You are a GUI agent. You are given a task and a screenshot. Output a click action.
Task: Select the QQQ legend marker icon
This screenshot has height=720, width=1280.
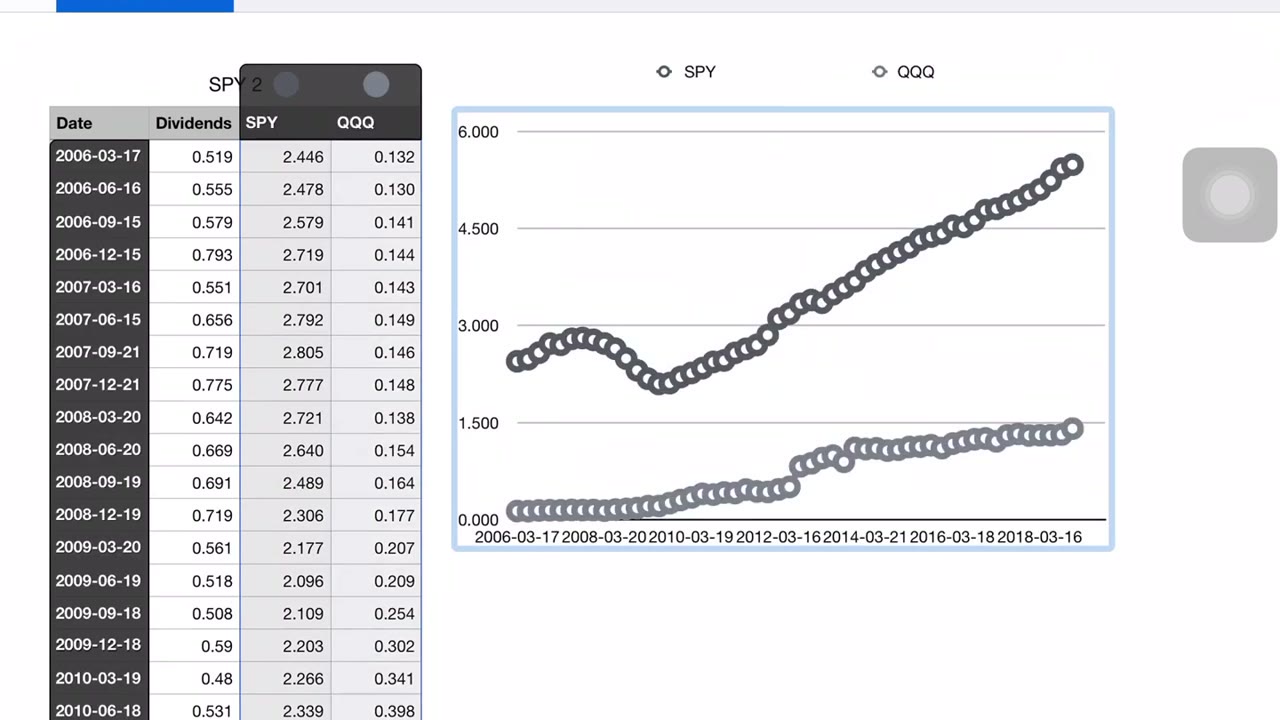tap(879, 71)
